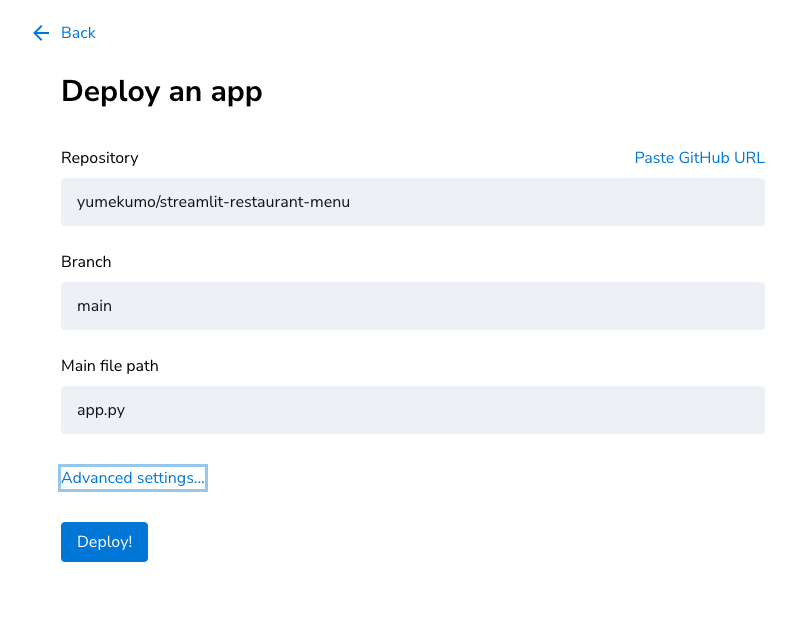Click the Deploy an app heading

point(162,91)
